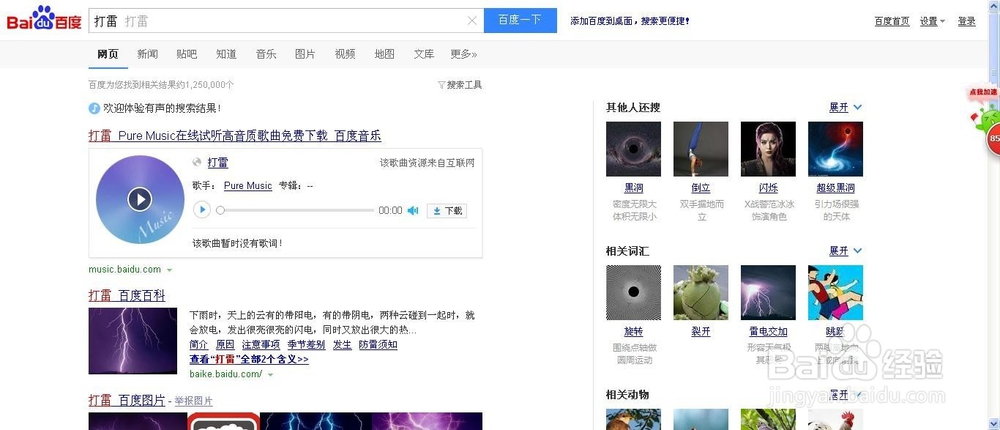Click the 跳跃 cartoon thumbnail
This screenshot has height=430, width=1000.
click(x=835, y=293)
